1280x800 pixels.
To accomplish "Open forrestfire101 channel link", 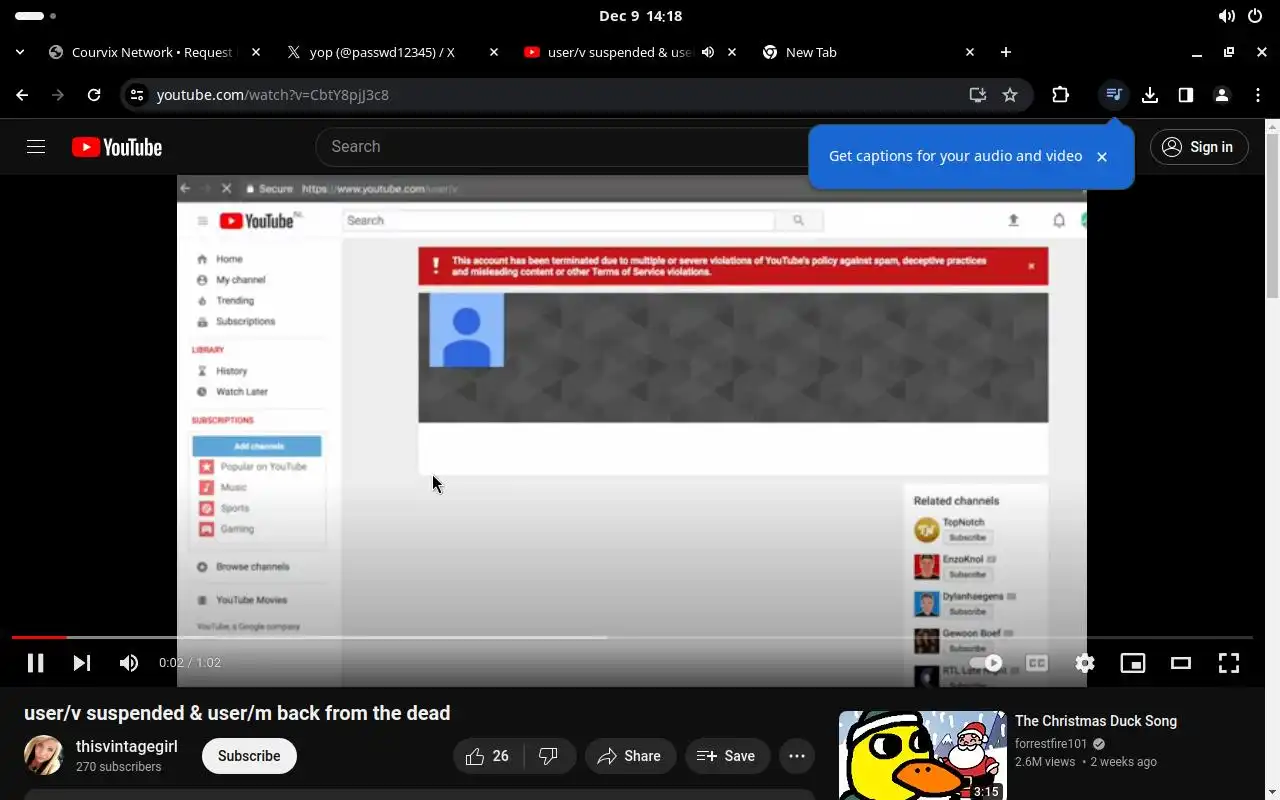I will 1051,744.
